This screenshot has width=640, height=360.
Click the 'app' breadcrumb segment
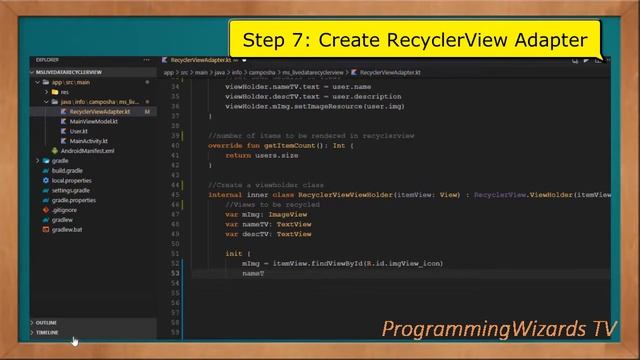pos(169,73)
